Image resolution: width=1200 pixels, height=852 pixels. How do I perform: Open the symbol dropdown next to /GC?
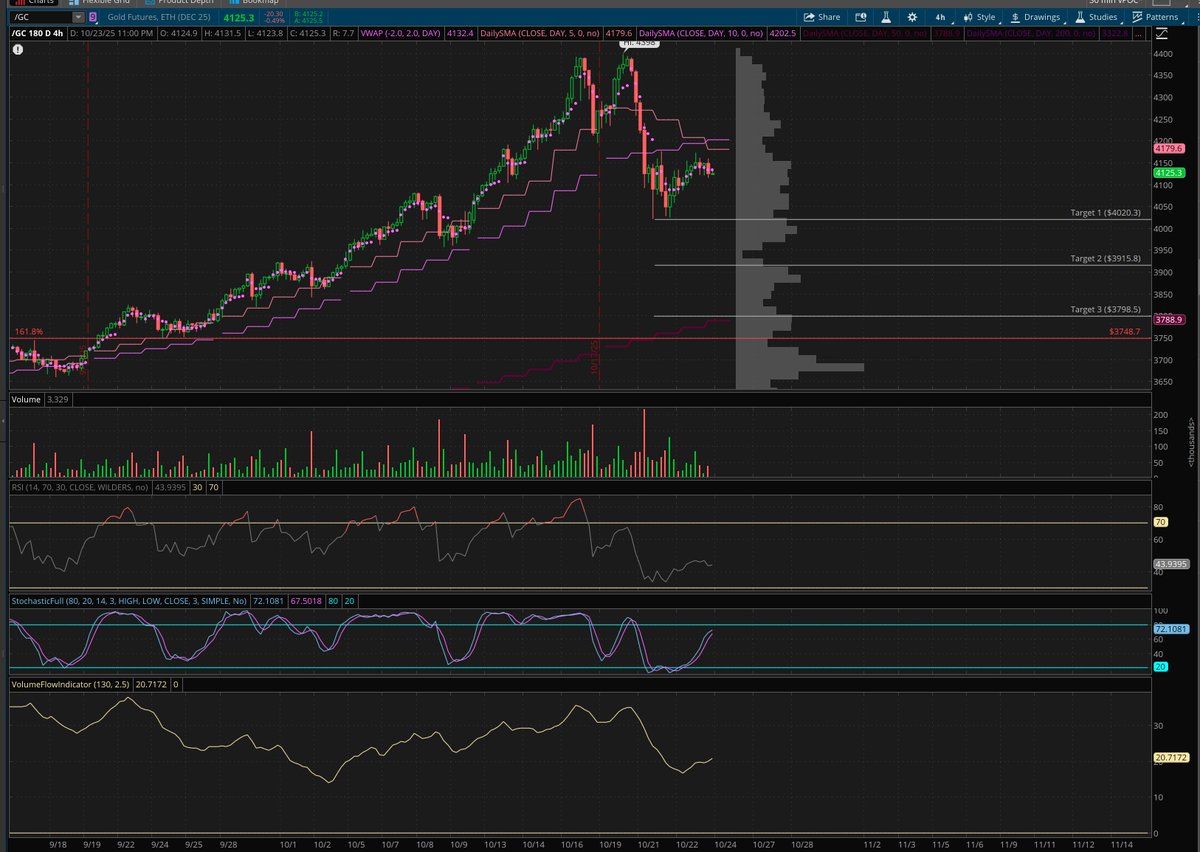(79, 17)
